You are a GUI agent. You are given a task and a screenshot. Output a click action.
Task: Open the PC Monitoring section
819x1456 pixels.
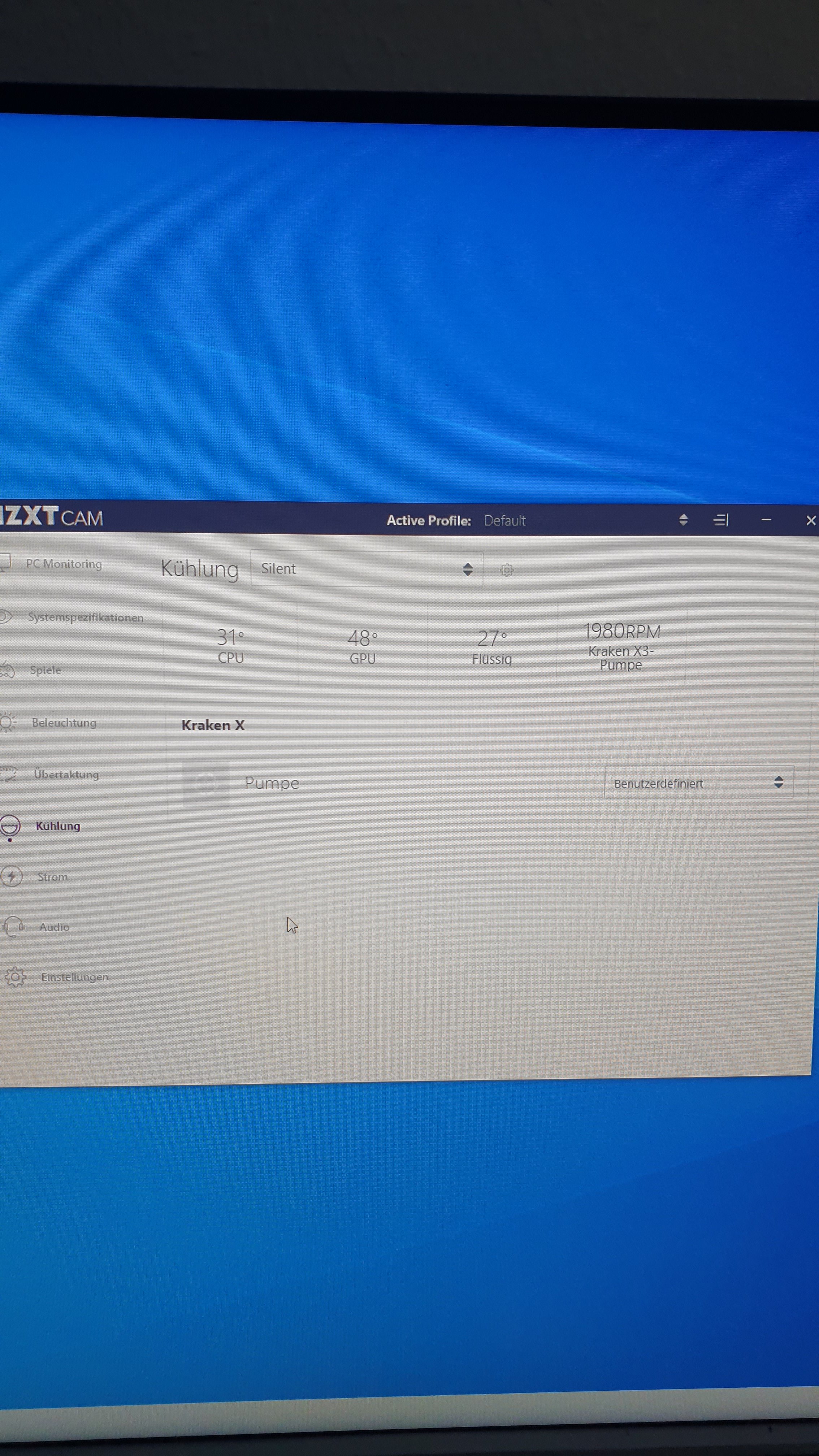[x=64, y=564]
